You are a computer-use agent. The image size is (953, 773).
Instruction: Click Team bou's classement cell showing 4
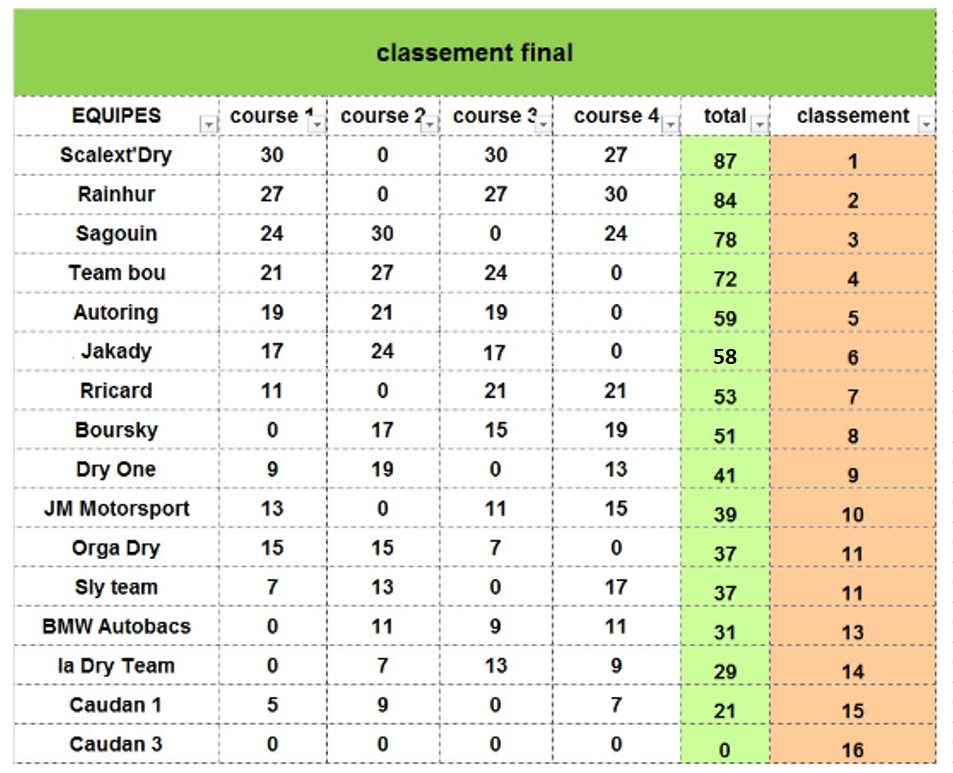pyautogui.click(x=852, y=279)
